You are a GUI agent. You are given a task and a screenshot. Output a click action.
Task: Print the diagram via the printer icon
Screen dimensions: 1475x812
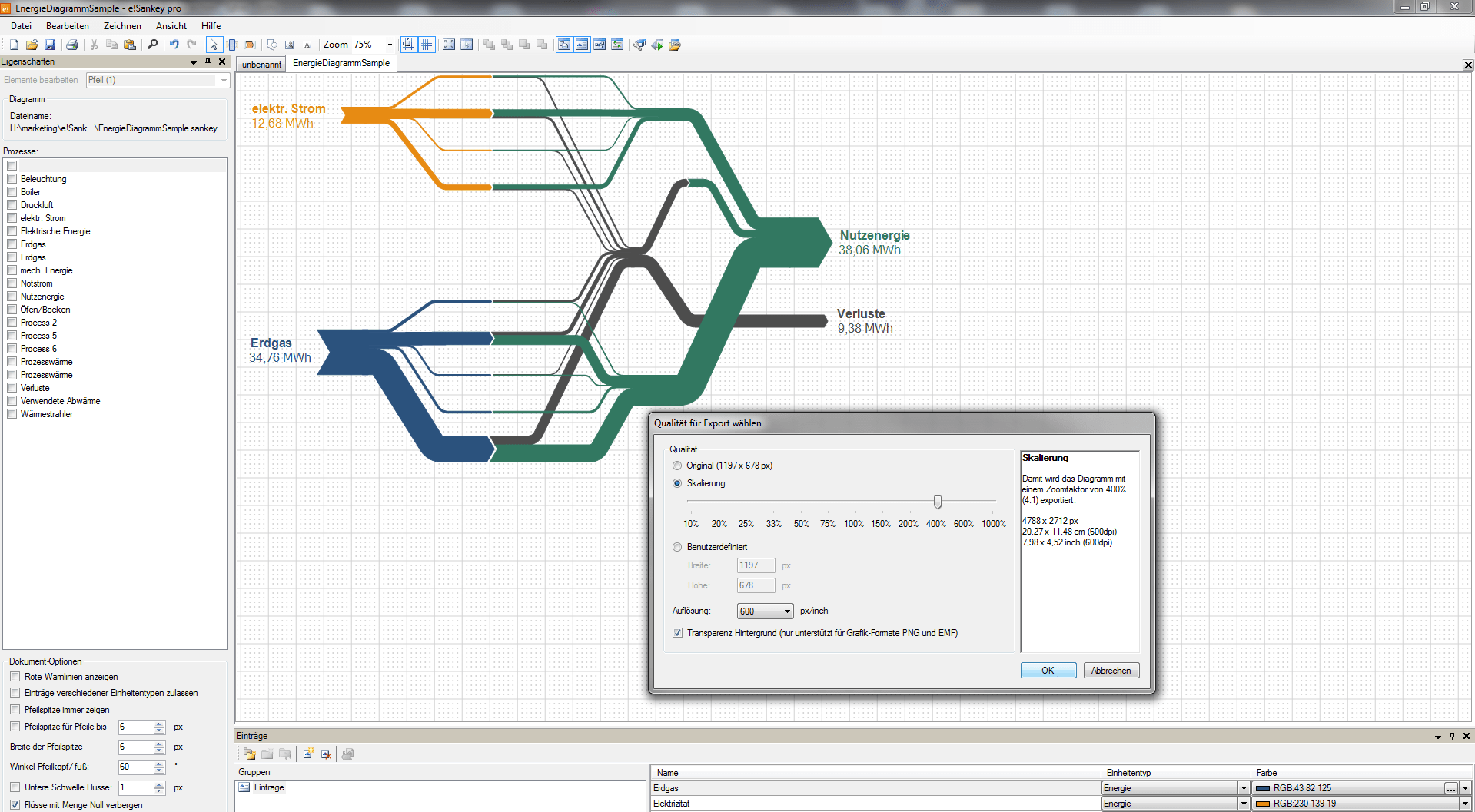pos(72,45)
